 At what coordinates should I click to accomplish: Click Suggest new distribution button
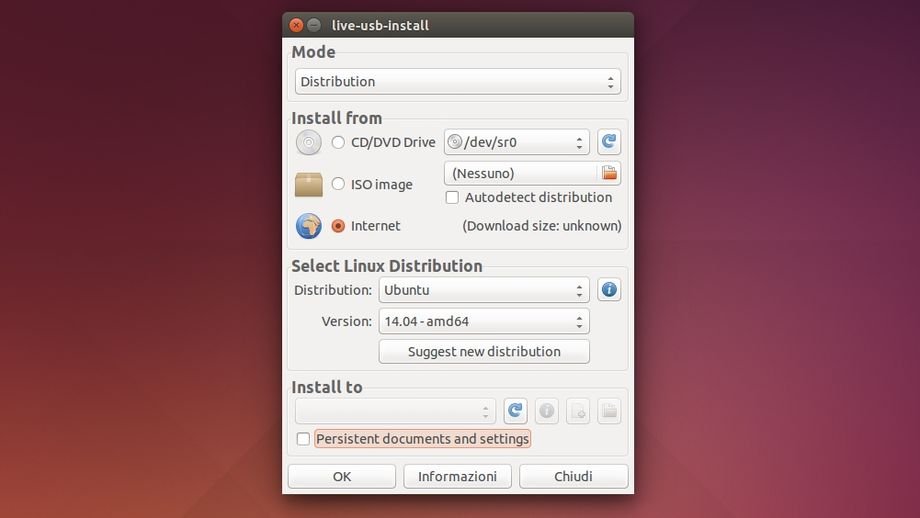coord(484,352)
